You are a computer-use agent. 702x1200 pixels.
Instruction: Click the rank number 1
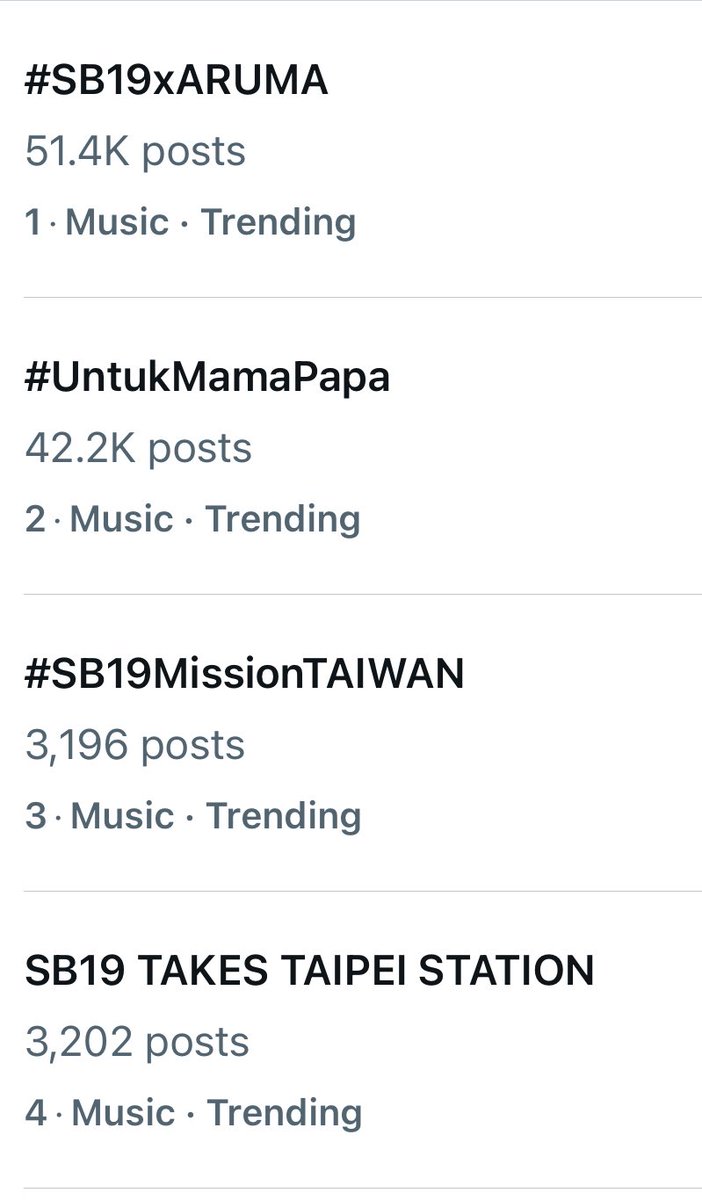pos(33,222)
